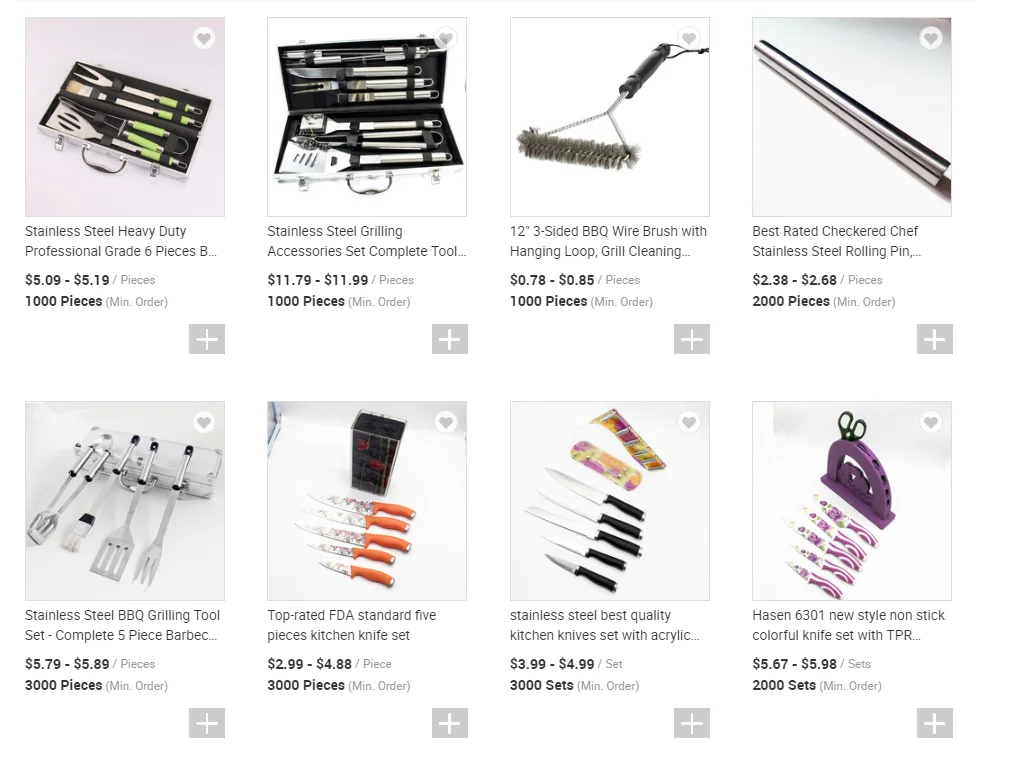Toggle favorite heart on 5 Piece Barbecue set
Viewport: 1013px width, 769px height.
coord(204,423)
